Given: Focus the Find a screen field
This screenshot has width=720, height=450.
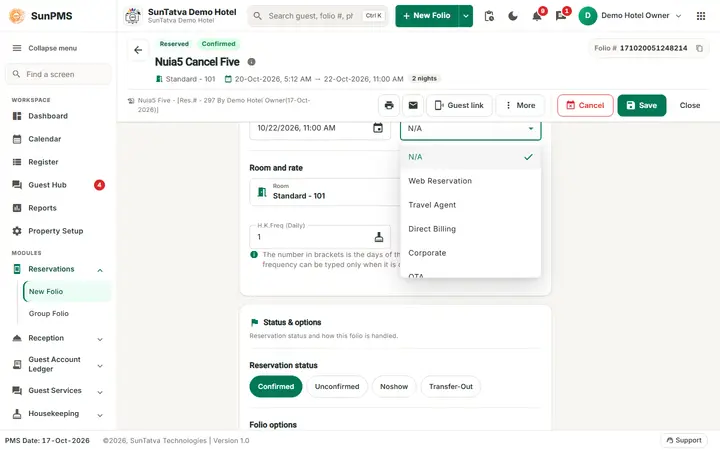Looking at the screenshot, I should pyautogui.click(x=58, y=74).
